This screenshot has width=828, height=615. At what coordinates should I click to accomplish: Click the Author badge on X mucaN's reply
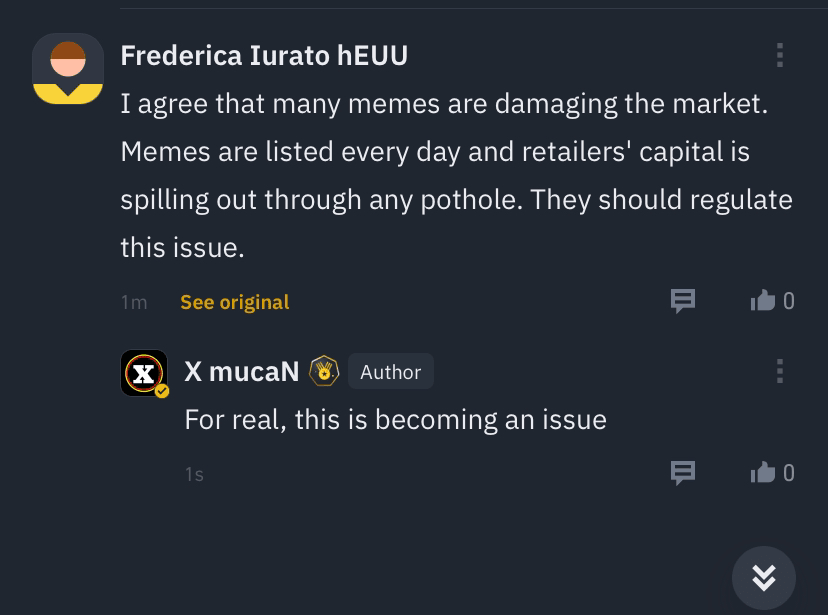pyautogui.click(x=390, y=371)
